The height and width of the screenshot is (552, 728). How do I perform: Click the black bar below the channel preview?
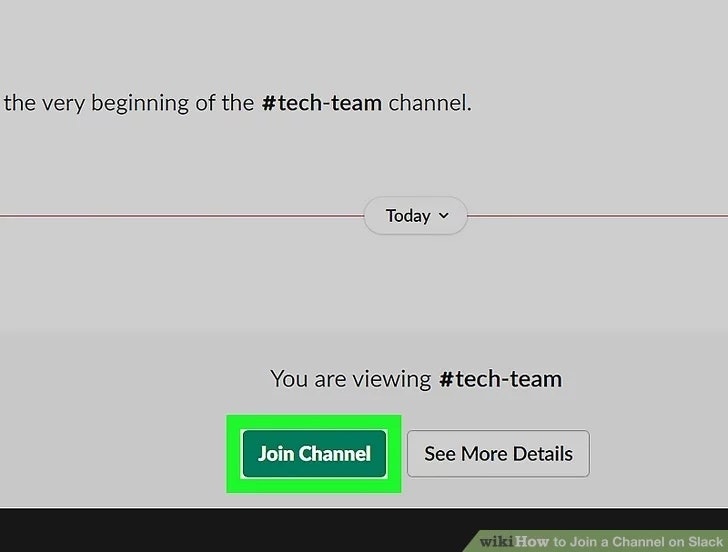click(x=232, y=530)
